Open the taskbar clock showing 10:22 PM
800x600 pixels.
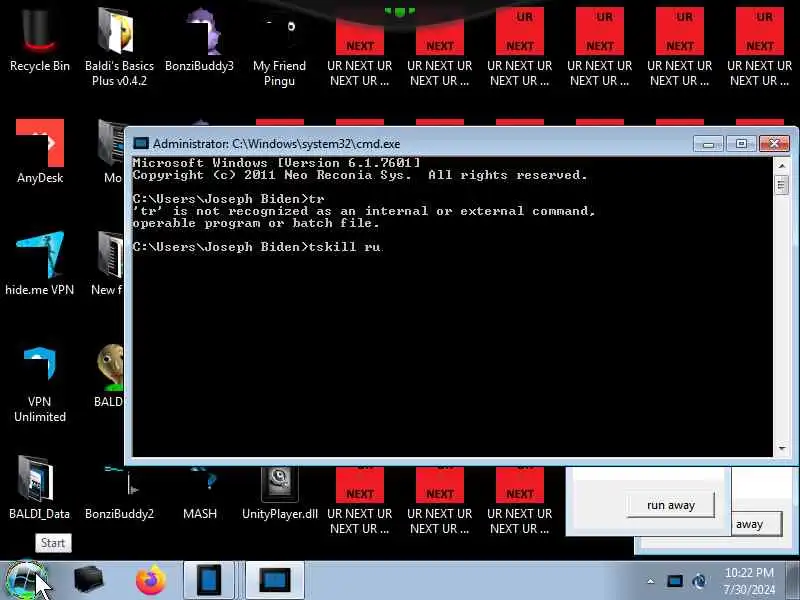pos(749,581)
